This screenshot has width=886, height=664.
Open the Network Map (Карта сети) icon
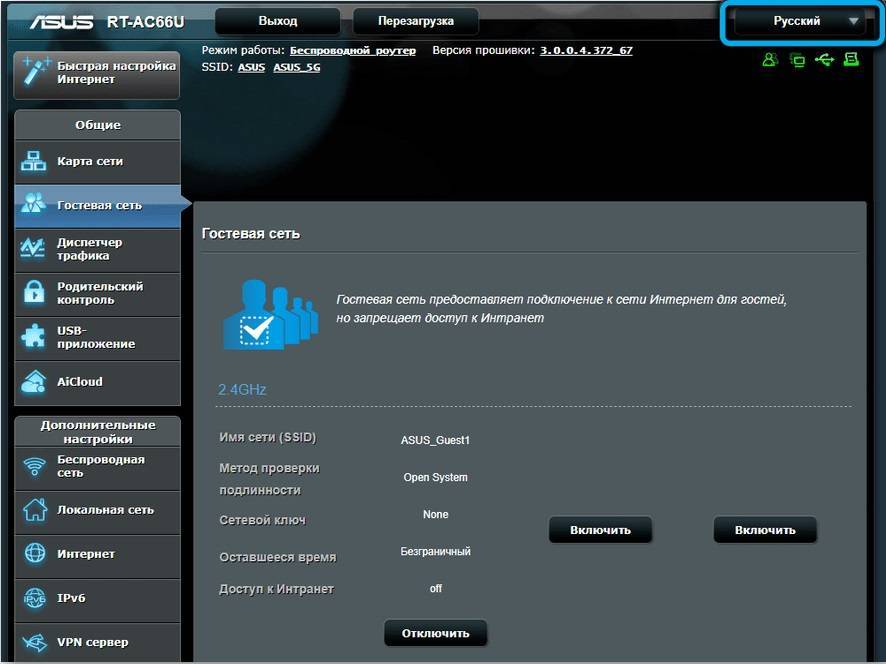click(x=35, y=161)
